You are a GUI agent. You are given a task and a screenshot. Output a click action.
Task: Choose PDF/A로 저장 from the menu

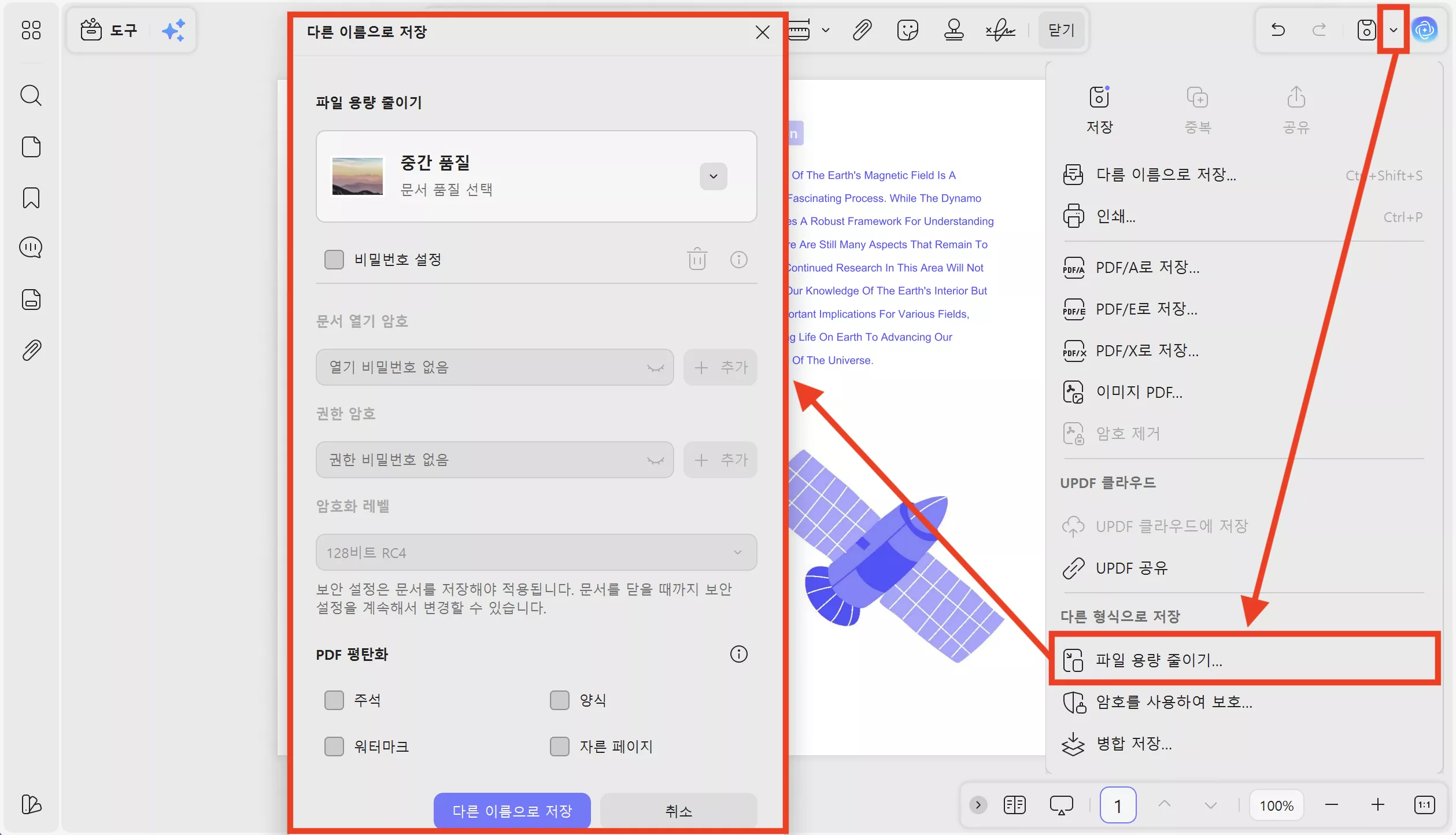(x=1144, y=267)
